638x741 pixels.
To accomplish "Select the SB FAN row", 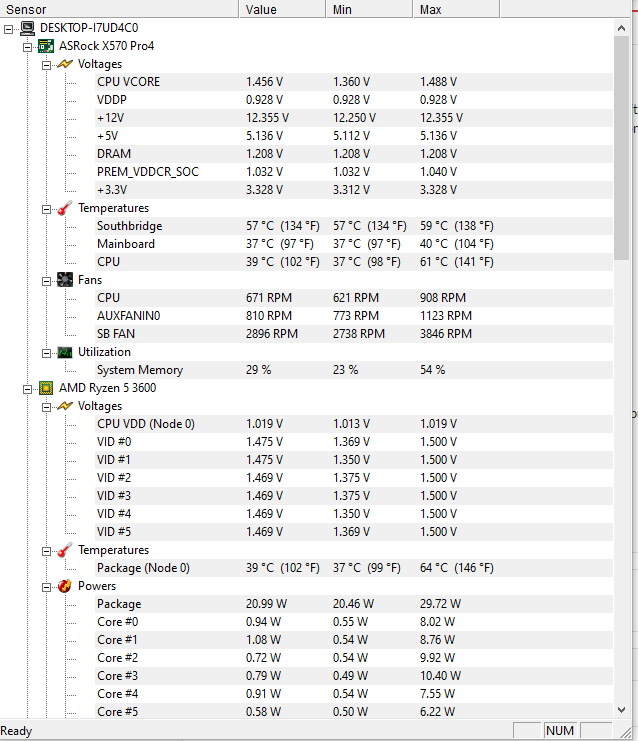I will click(354, 334).
